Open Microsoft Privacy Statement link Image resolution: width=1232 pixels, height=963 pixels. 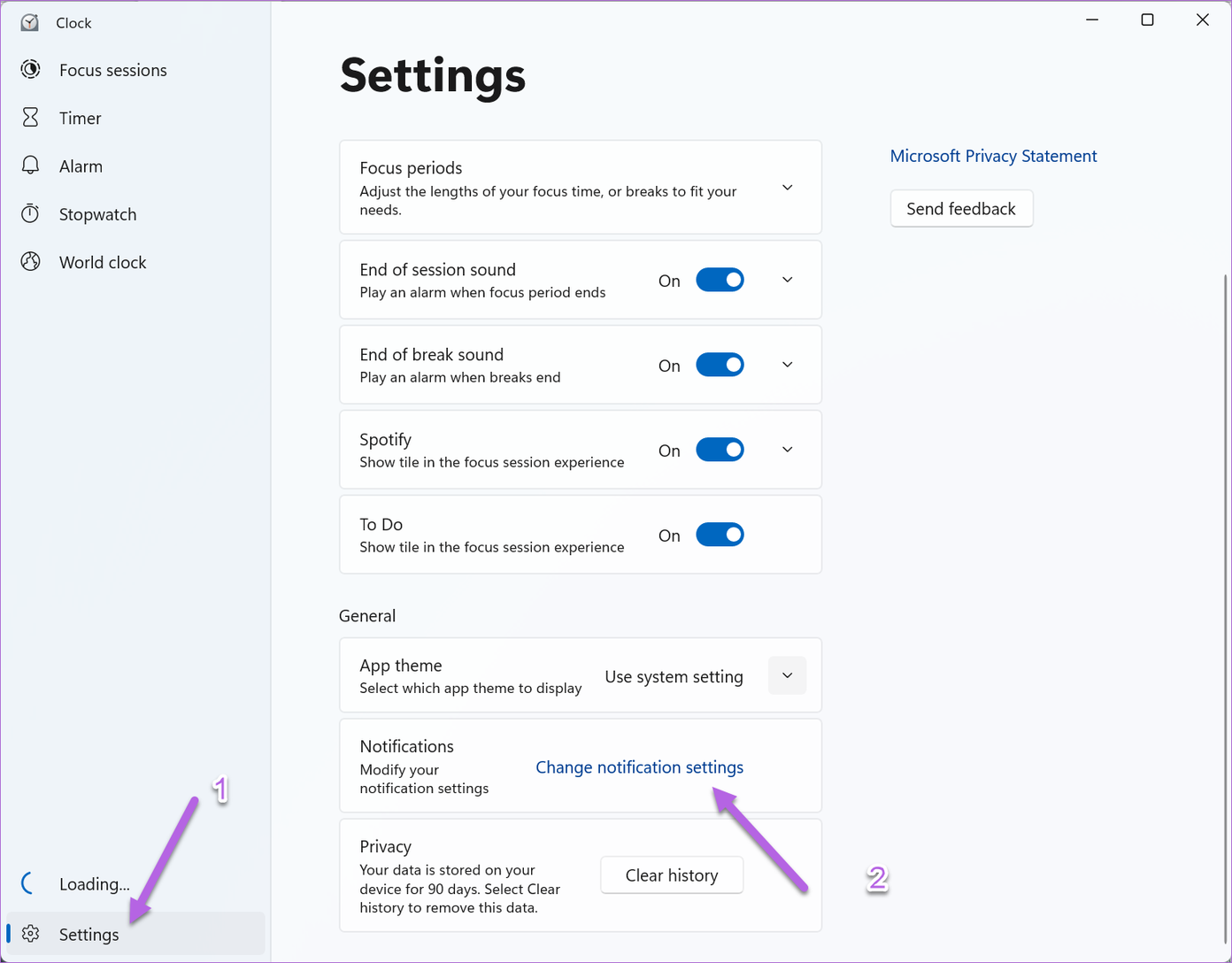[x=993, y=156]
